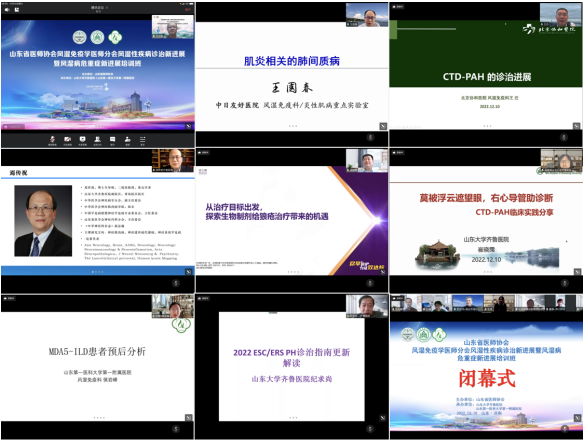Select bookshelf-background speaker thumbnail above biography slide

coord(173,161)
